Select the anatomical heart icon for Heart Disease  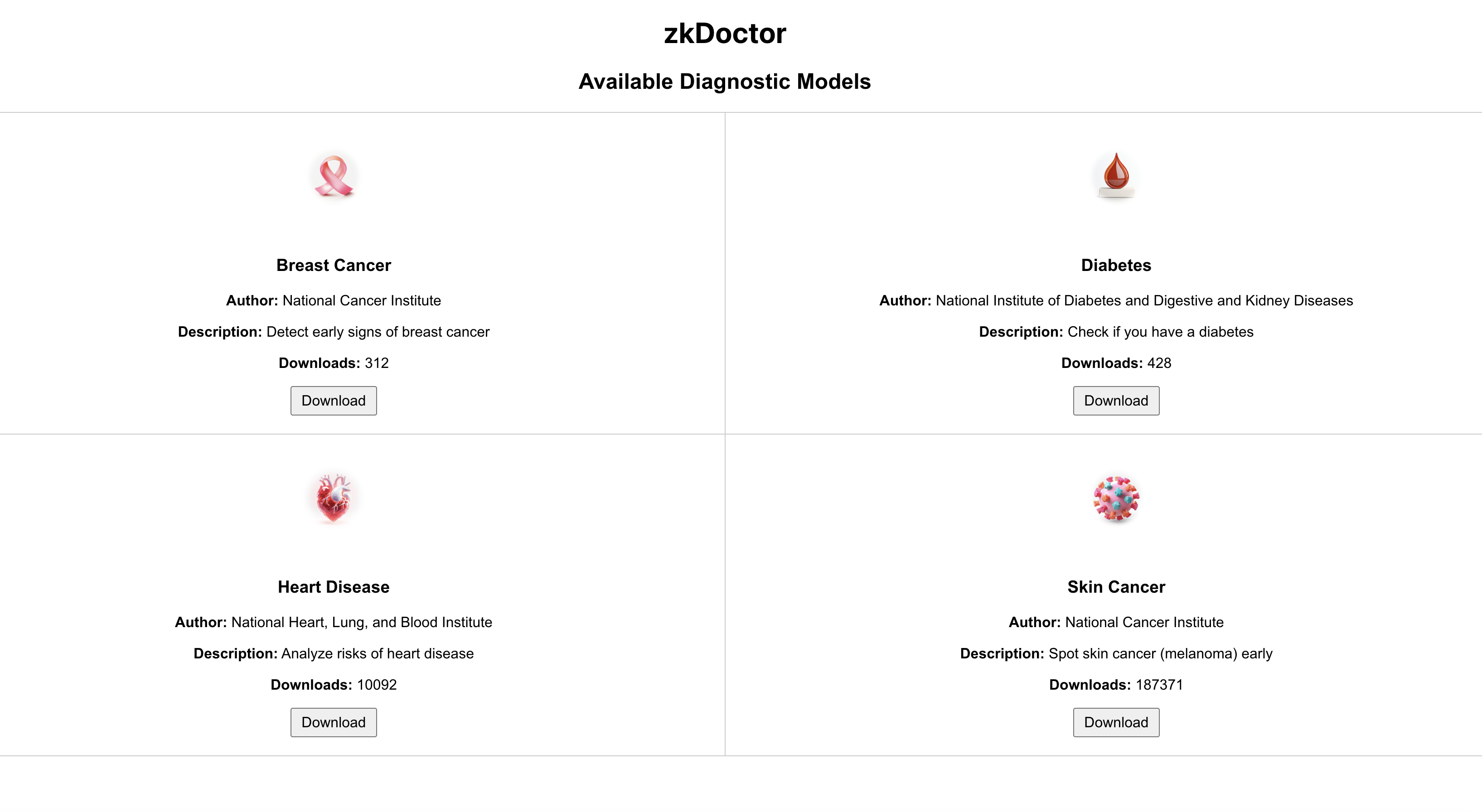(x=333, y=498)
